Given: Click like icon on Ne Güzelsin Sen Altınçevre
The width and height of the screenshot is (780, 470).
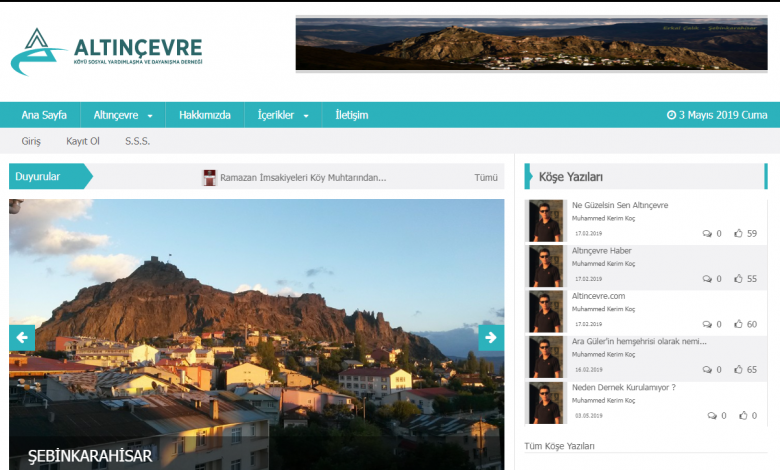Looking at the screenshot, I should click(x=738, y=234).
